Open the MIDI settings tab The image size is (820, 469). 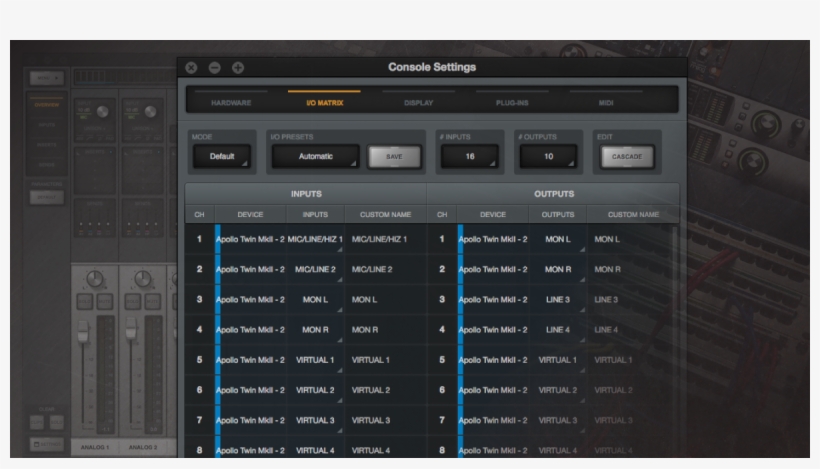coord(606,102)
